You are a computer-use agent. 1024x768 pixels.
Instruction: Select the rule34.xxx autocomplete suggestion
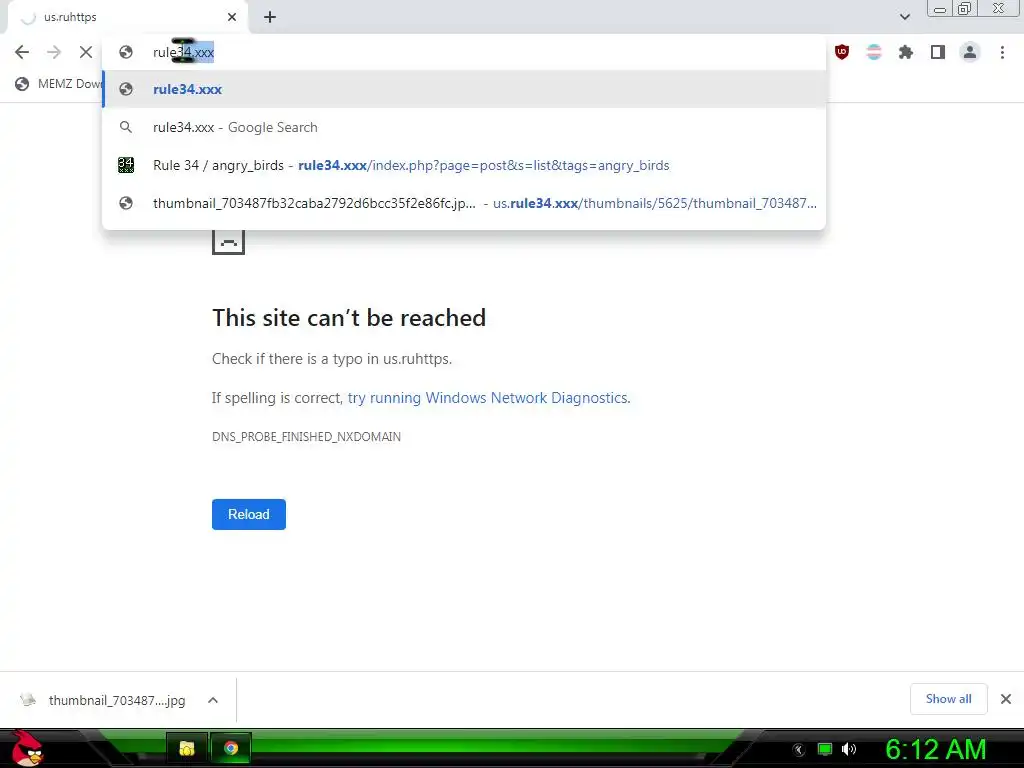click(464, 89)
